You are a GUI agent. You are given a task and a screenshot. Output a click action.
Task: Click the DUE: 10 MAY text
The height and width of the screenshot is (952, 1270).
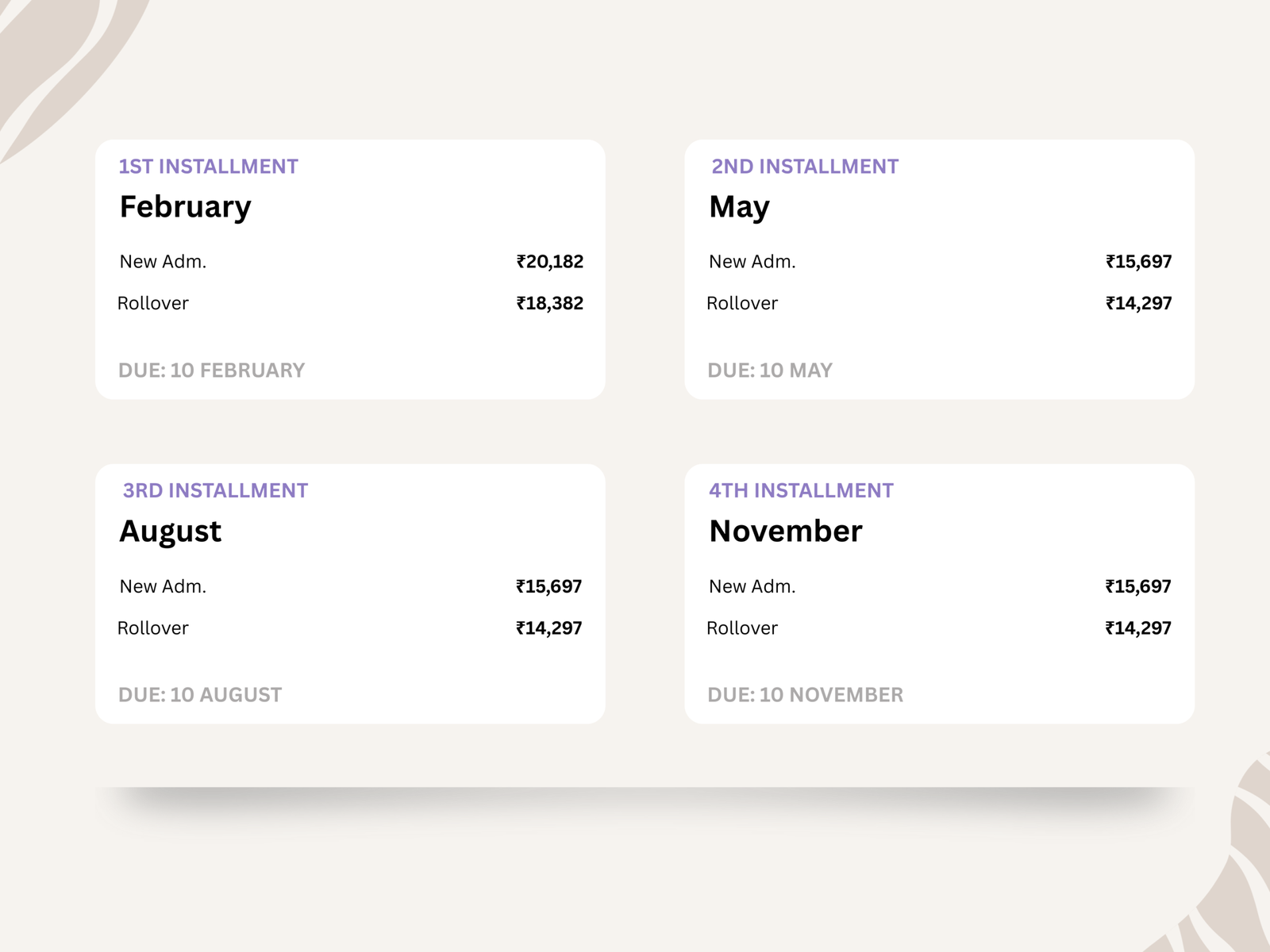click(770, 370)
